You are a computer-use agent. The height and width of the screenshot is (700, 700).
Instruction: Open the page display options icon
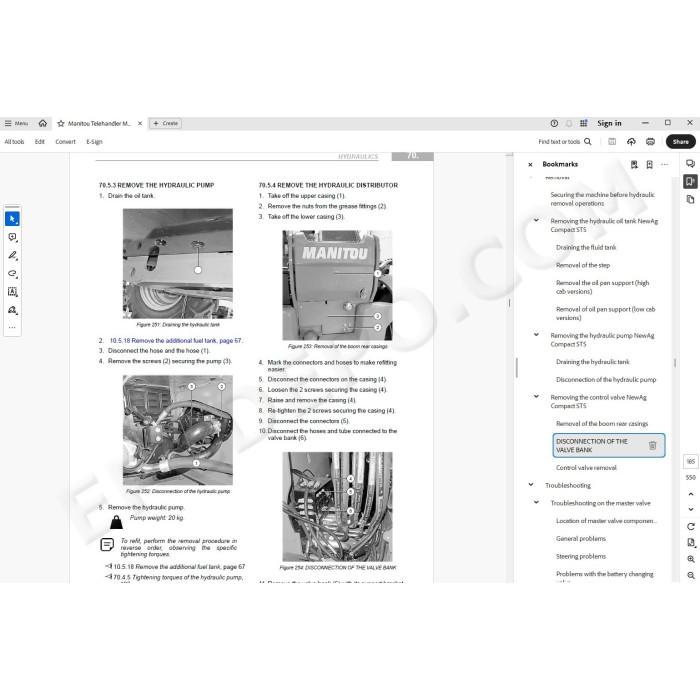tap(691, 542)
